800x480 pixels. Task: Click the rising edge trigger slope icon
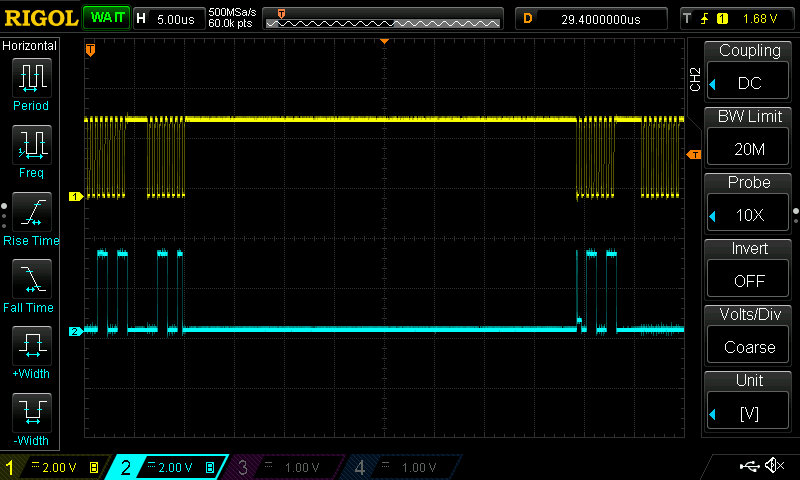click(x=705, y=19)
